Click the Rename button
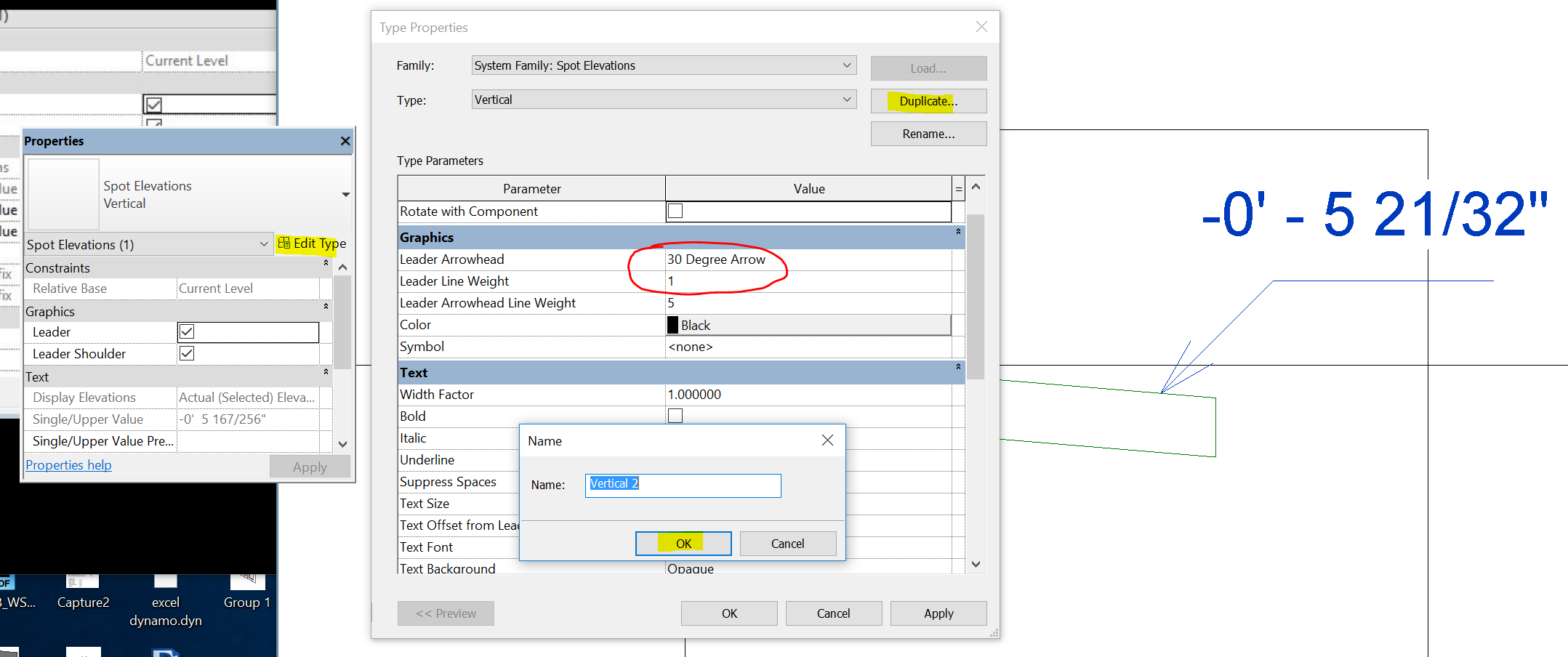Viewport: 1568px width, 657px height. pos(928,133)
